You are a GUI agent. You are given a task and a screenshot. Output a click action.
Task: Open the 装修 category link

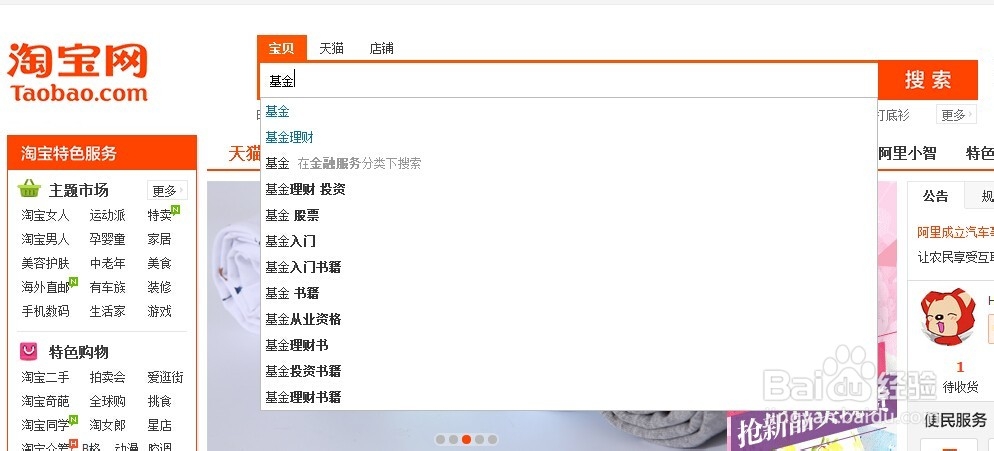click(160, 287)
